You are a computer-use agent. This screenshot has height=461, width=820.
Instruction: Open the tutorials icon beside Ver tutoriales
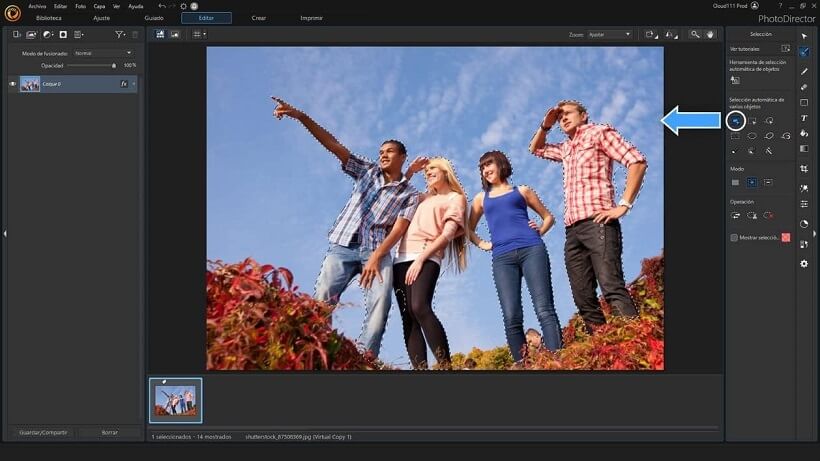[785, 48]
